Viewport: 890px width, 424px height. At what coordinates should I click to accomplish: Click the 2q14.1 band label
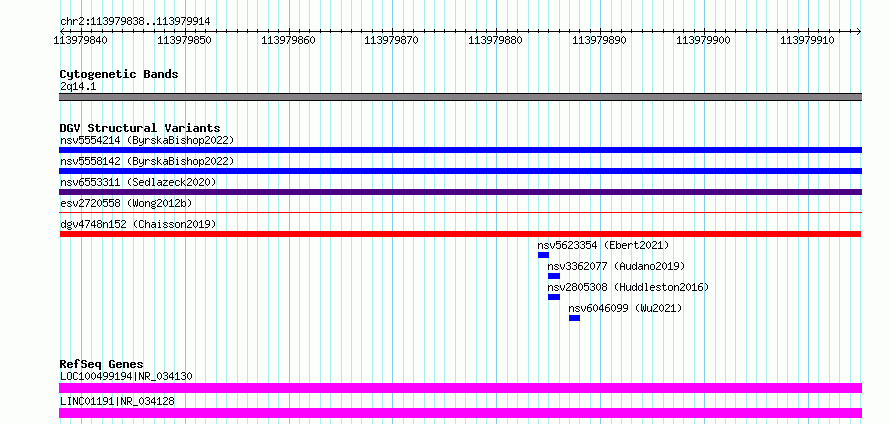[x=78, y=86]
